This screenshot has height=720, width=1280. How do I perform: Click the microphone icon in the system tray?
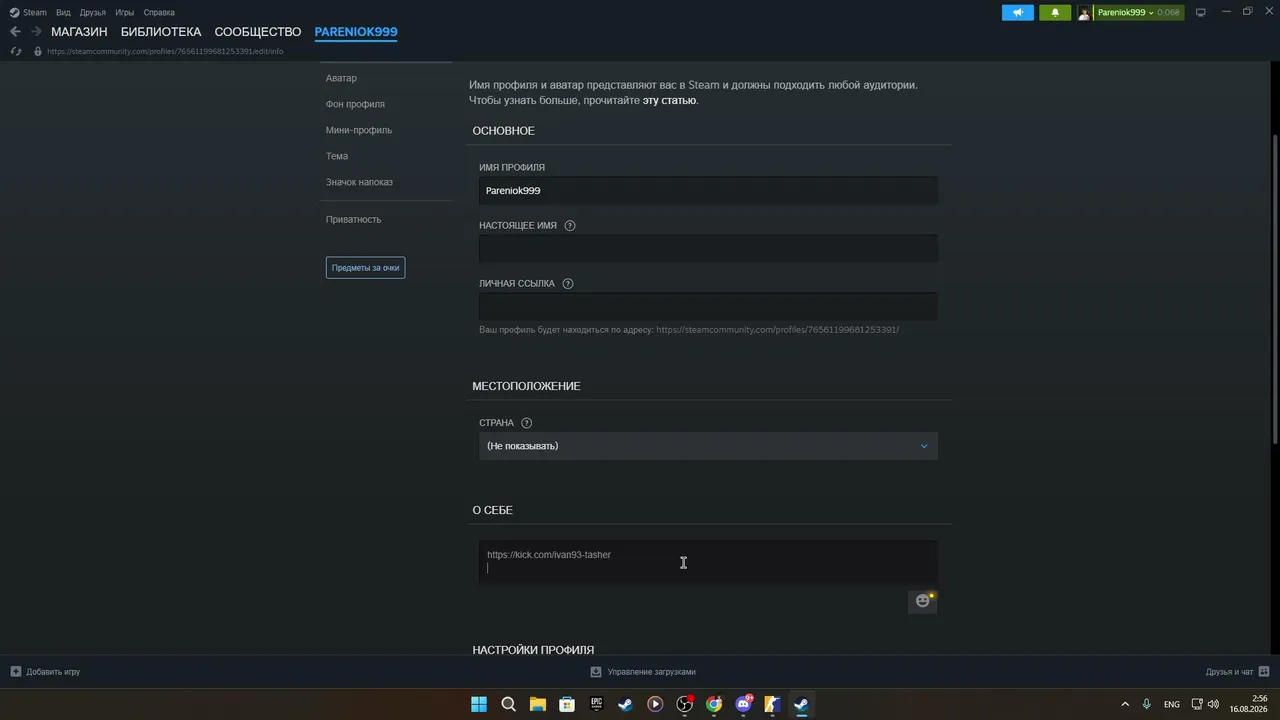point(1147,704)
